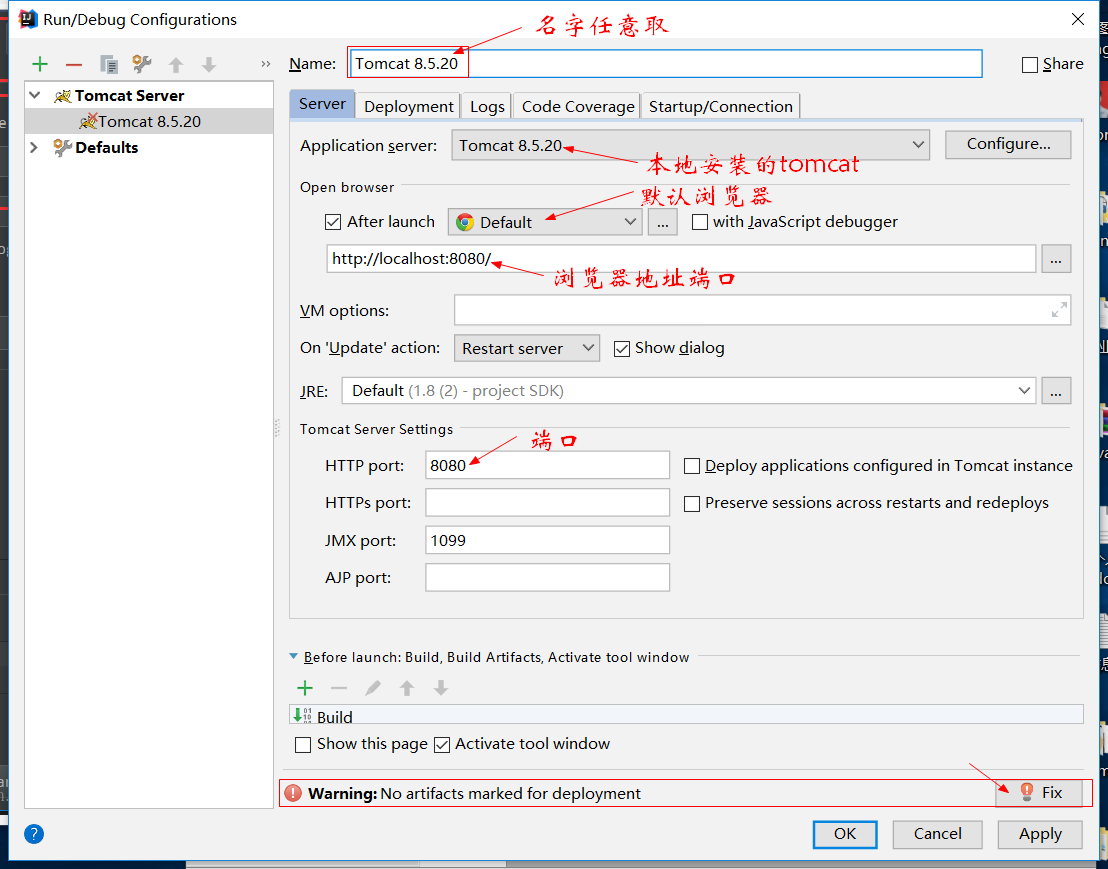Remove selected configuration with red minus
This screenshot has height=869, width=1108.
pos(74,64)
